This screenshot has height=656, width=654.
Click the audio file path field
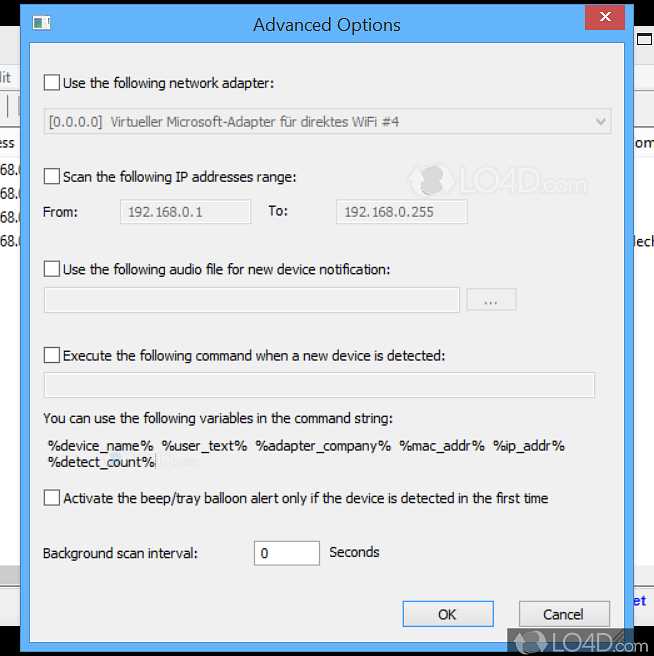(x=252, y=300)
